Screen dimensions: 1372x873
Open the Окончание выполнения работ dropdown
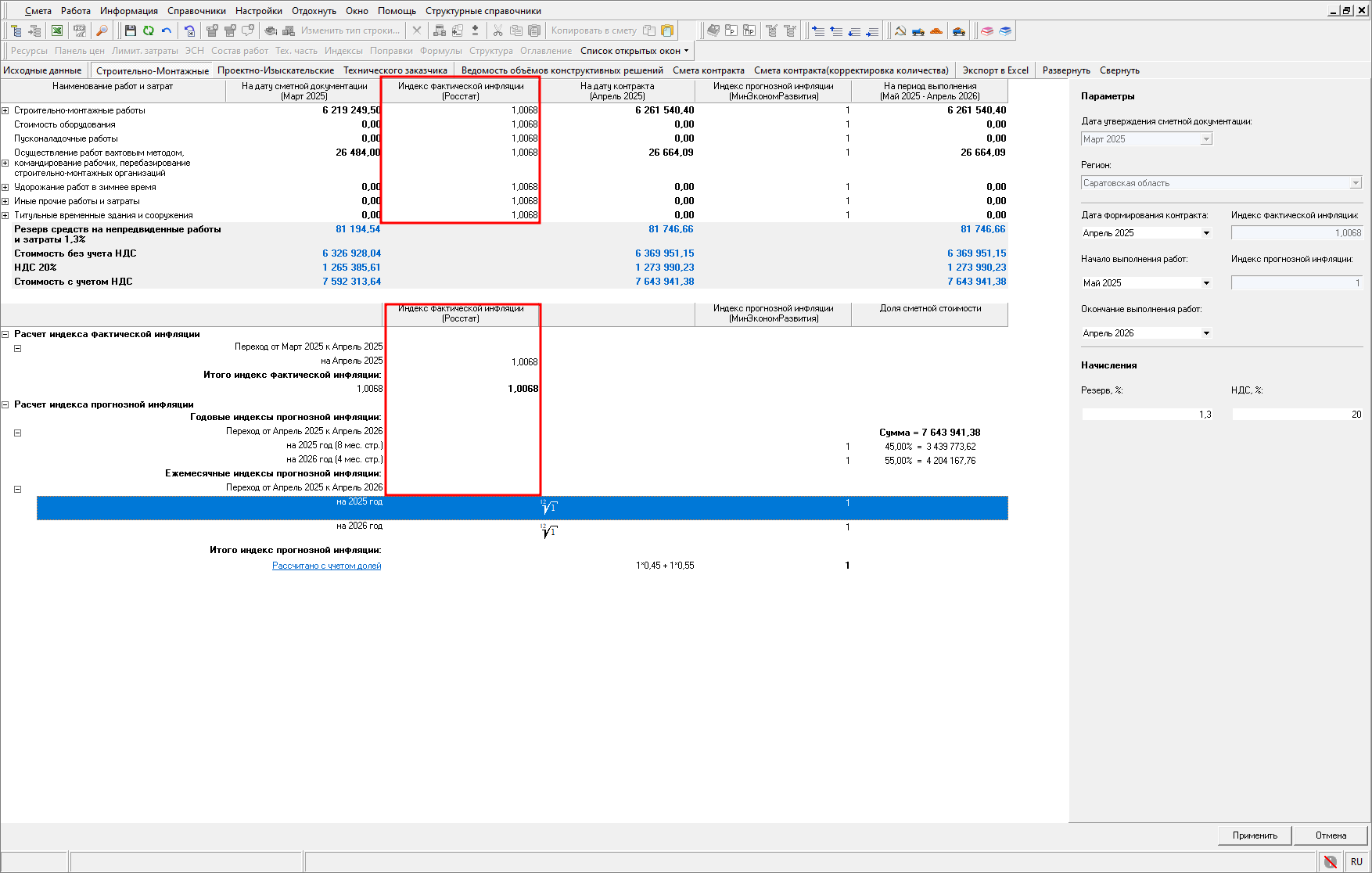click(x=1205, y=333)
